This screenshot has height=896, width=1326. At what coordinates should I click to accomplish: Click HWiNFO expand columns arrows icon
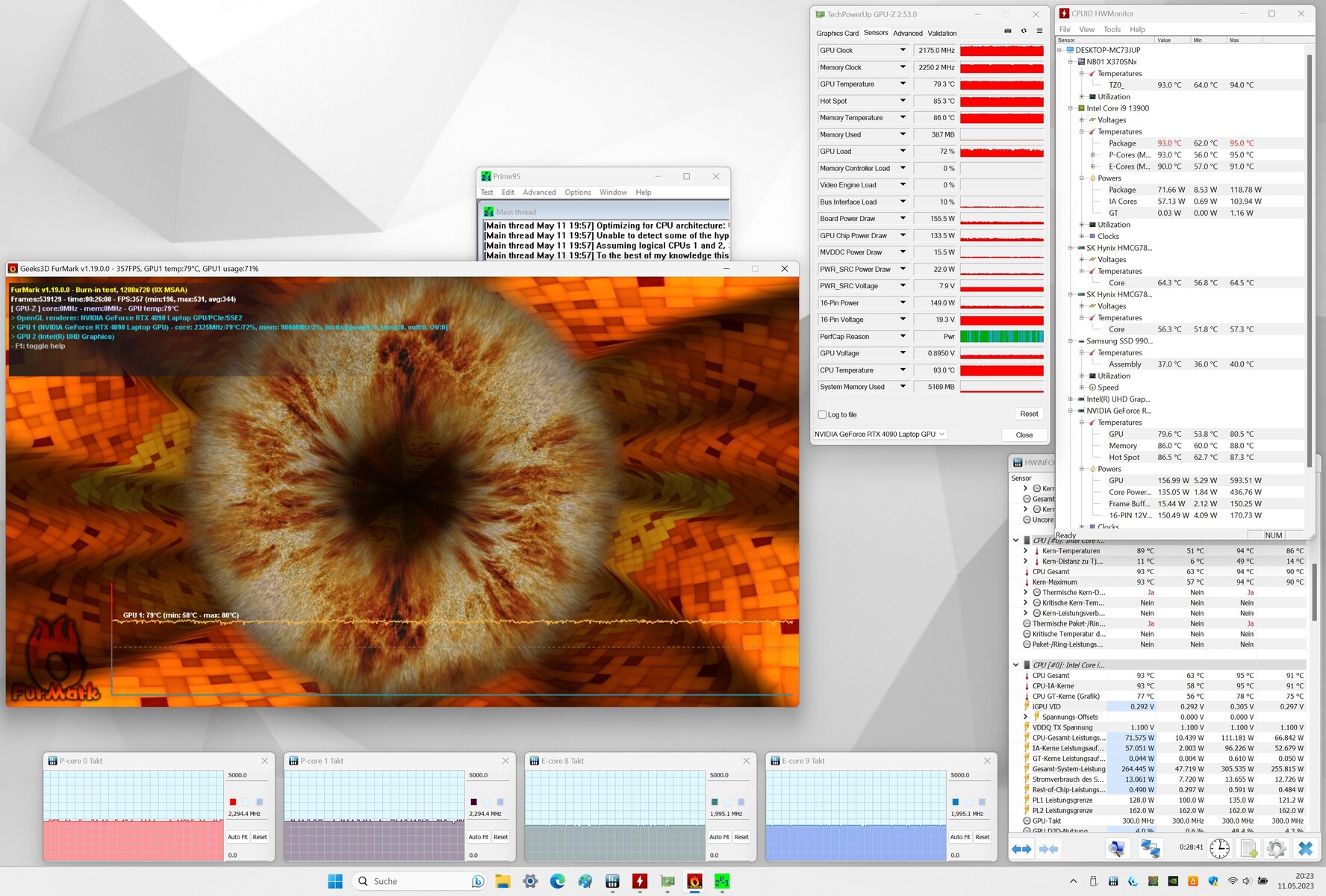tap(1021, 849)
